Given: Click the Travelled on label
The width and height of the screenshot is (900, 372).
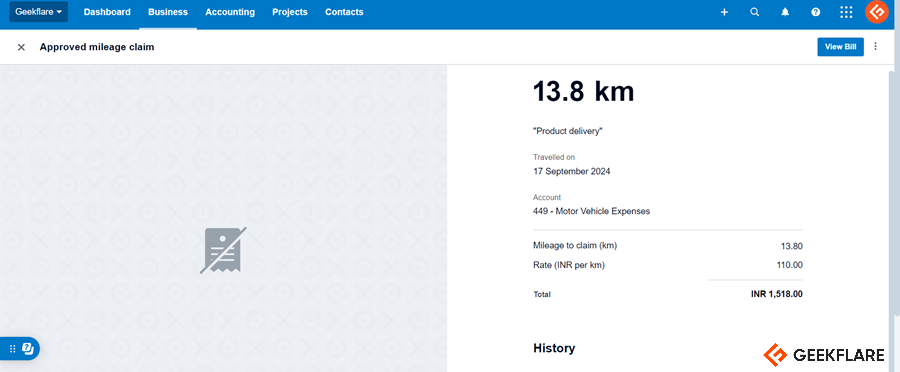Looking at the screenshot, I should 554,157.
